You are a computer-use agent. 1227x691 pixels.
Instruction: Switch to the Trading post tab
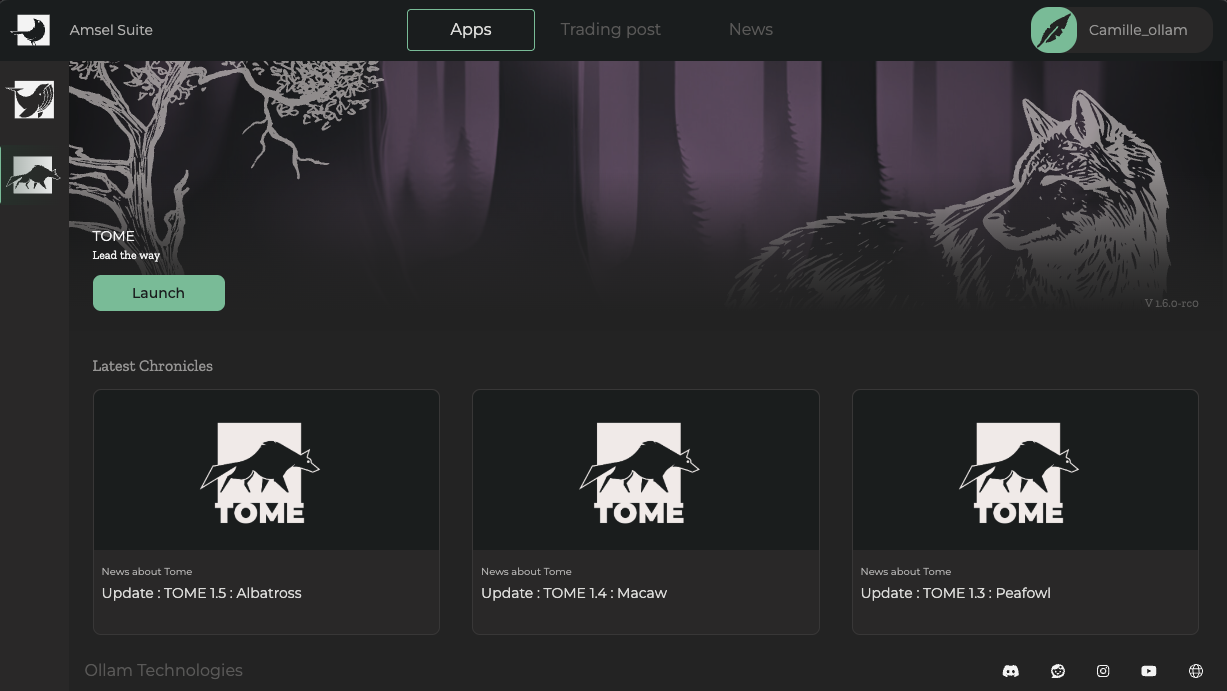610,30
